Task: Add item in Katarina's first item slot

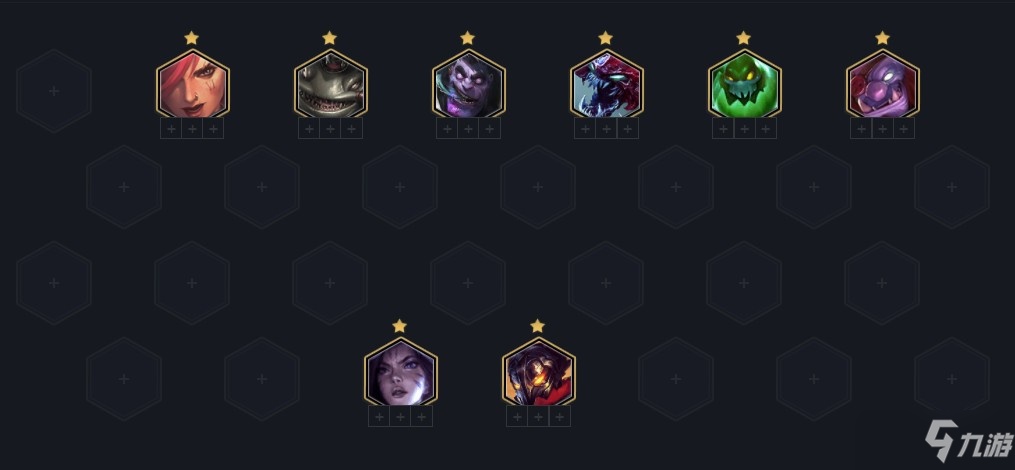Action: tap(171, 128)
